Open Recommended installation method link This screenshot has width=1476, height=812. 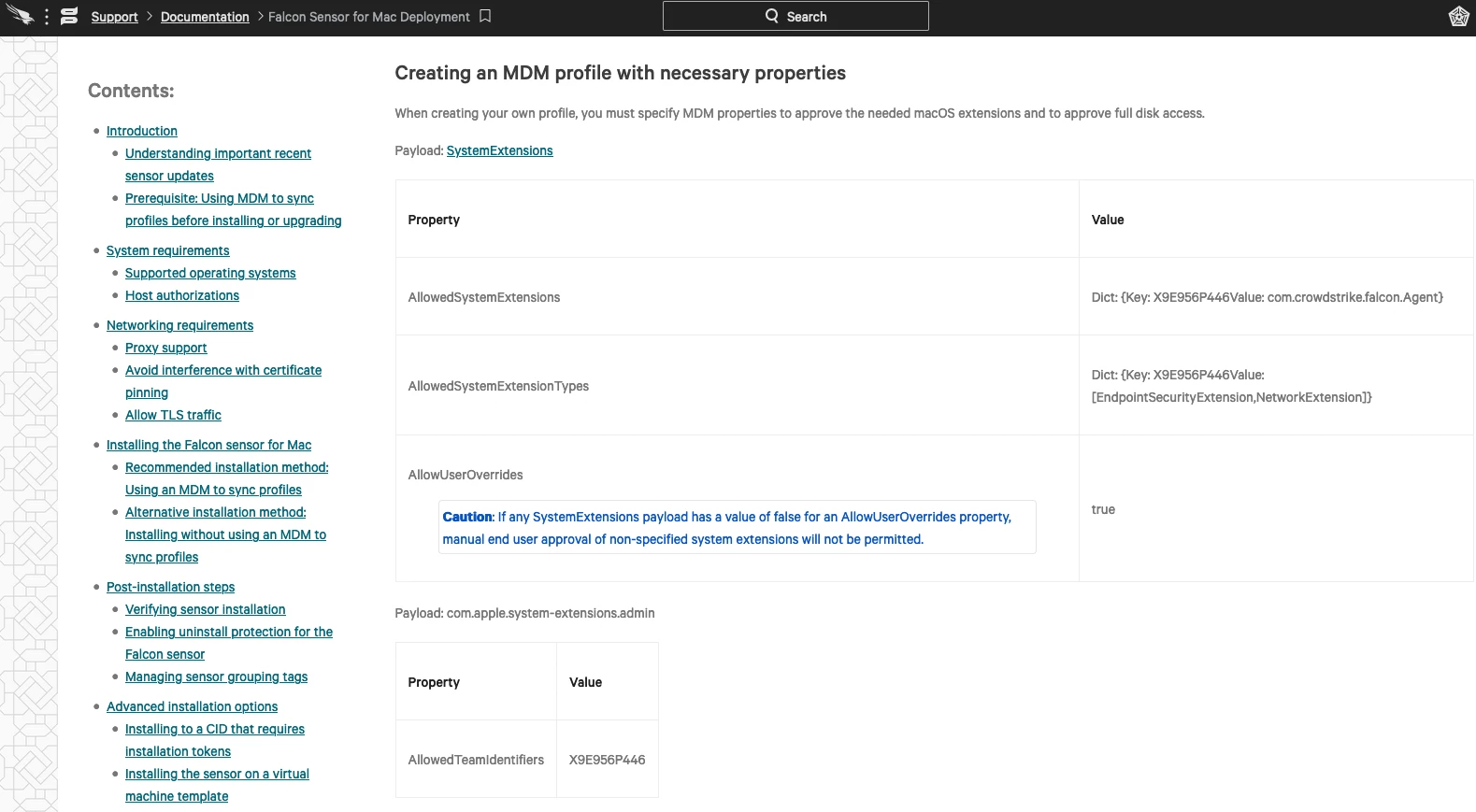[x=227, y=478]
